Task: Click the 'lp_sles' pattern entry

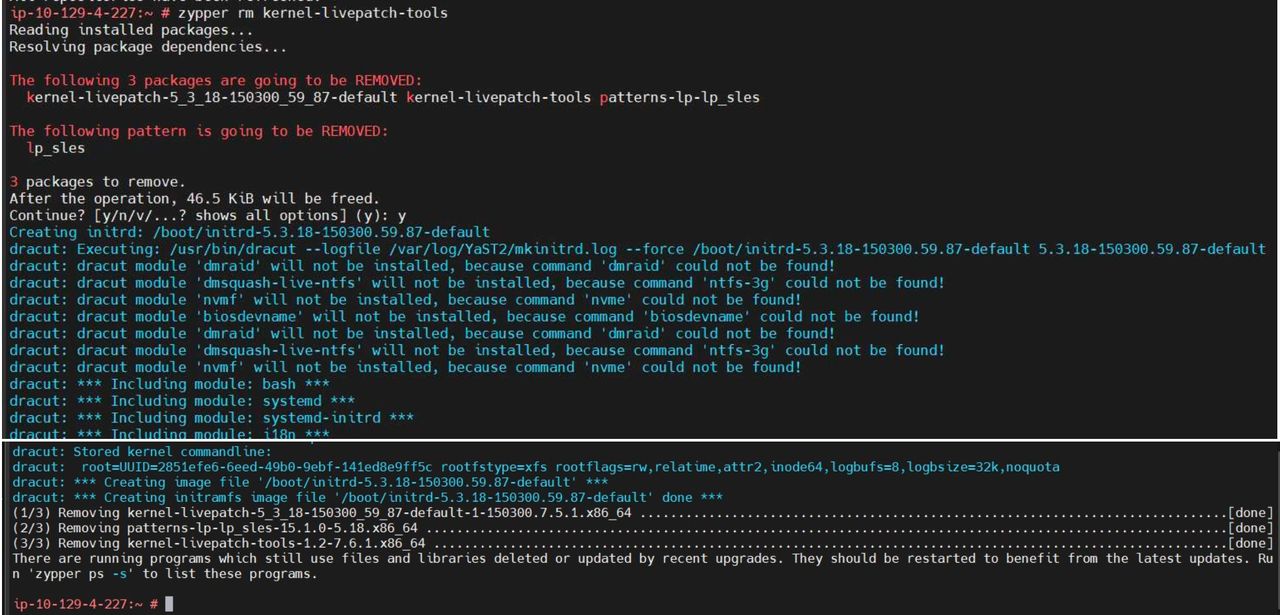Action: click(55, 148)
